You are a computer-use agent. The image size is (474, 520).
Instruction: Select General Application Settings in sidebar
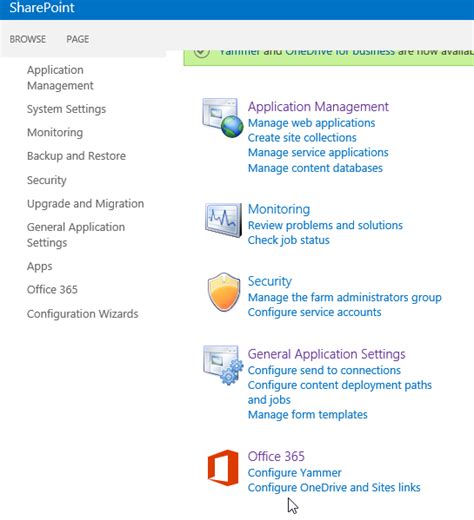pyautogui.click(x=76, y=235)
